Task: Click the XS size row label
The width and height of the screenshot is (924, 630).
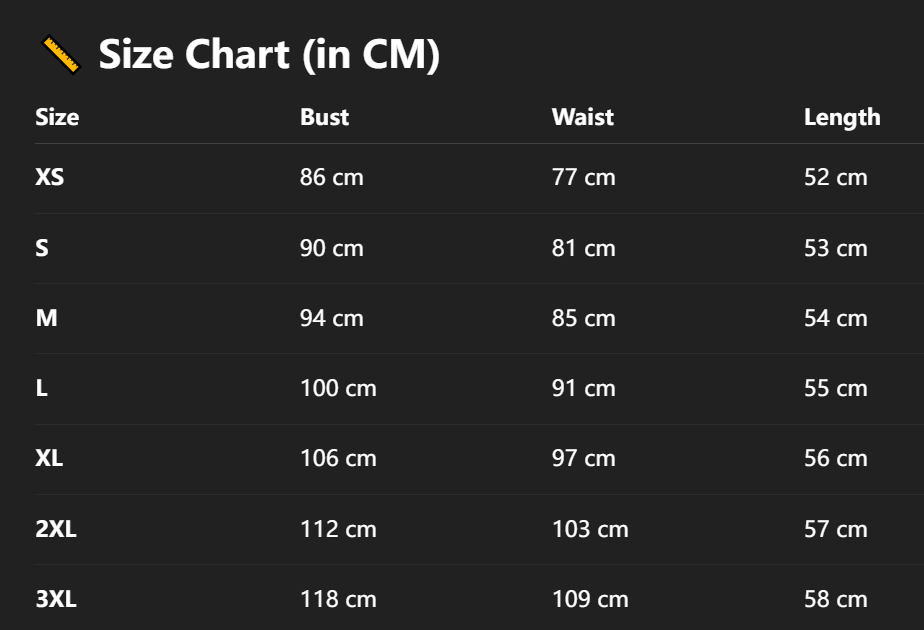Action: pos(50,178)
